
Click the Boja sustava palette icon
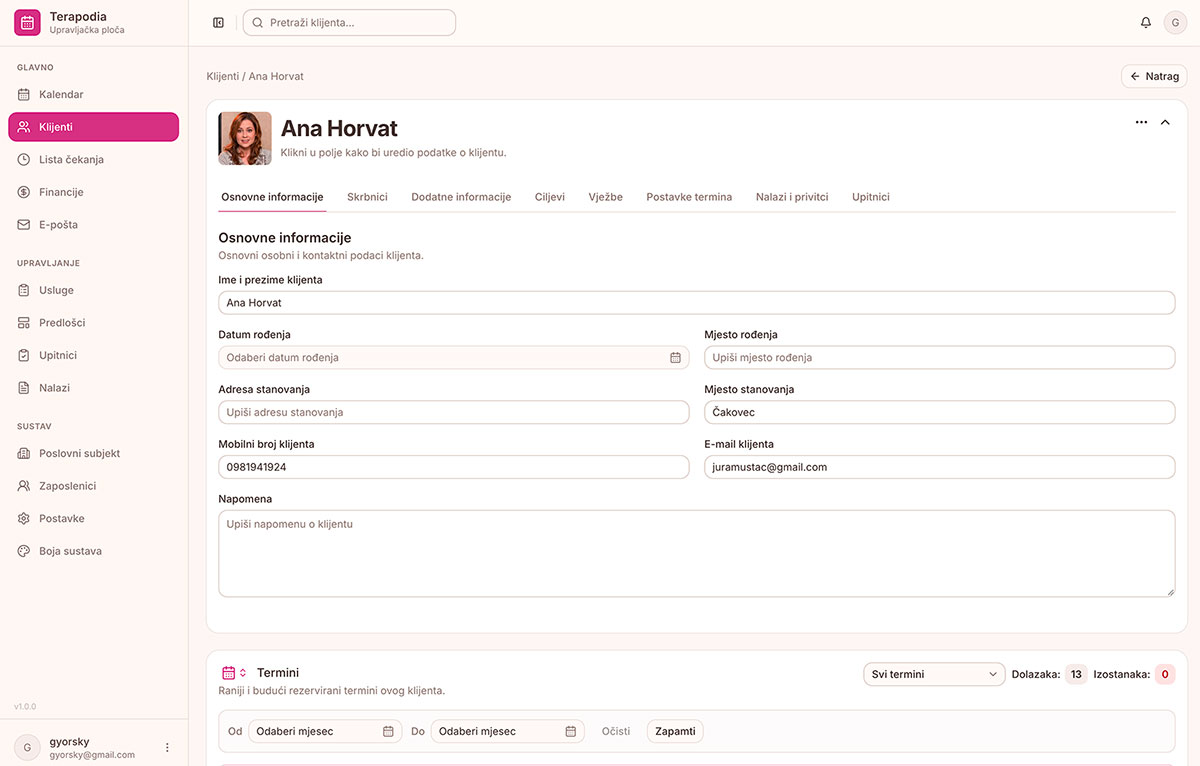(x=24, y=551)
